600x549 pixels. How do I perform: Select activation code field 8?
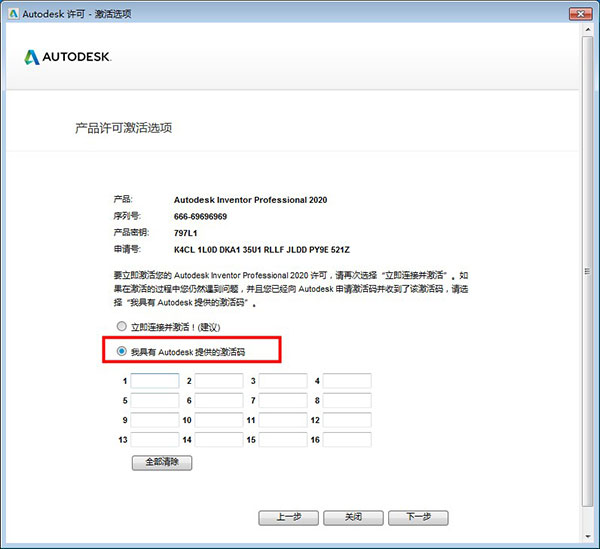[347, 400]
